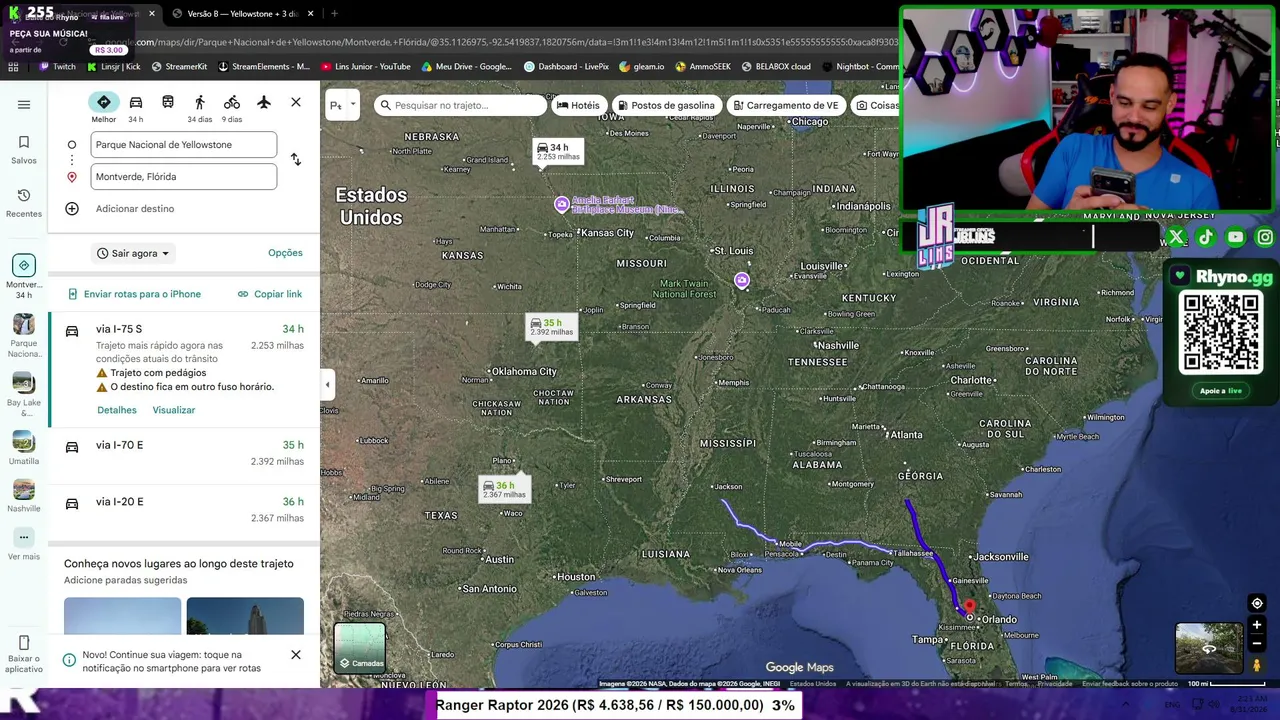This screenshot has width=1280, height=720.
Task: Close the Versão 8 — Yellowstone browser tab
Action: pos(311,14)
